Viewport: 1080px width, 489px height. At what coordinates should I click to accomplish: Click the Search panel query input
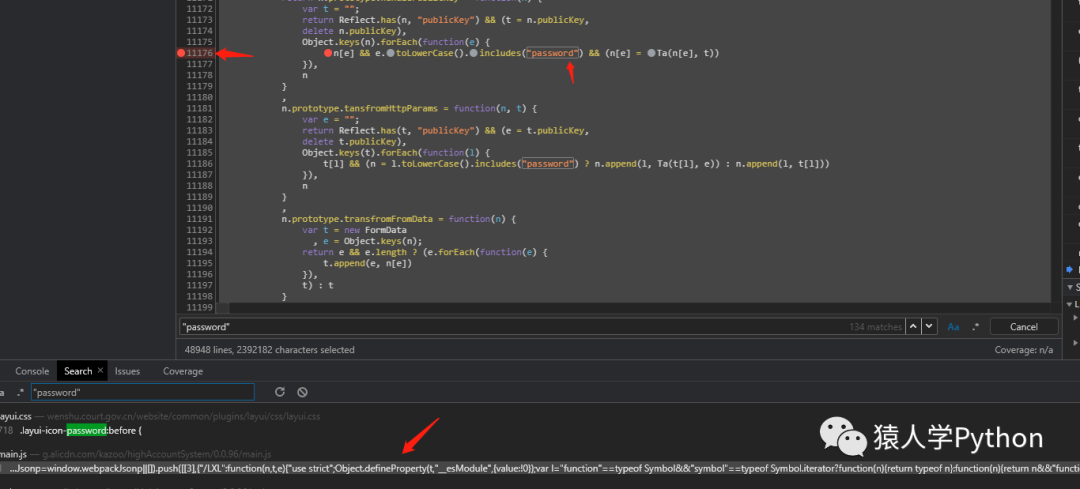143,393
